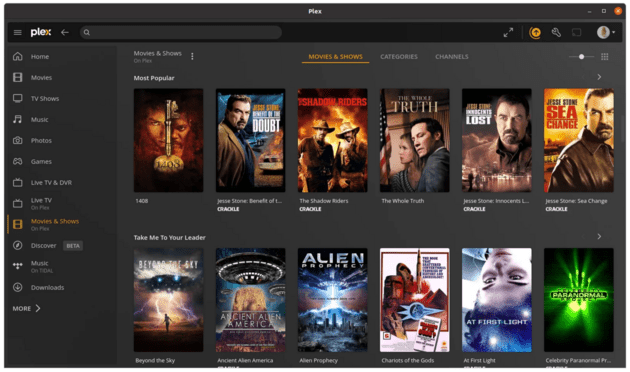630x372 pixels.
Task: Advance Take Me To Your Leader row chevron
Action: click(x=599, y=237)
